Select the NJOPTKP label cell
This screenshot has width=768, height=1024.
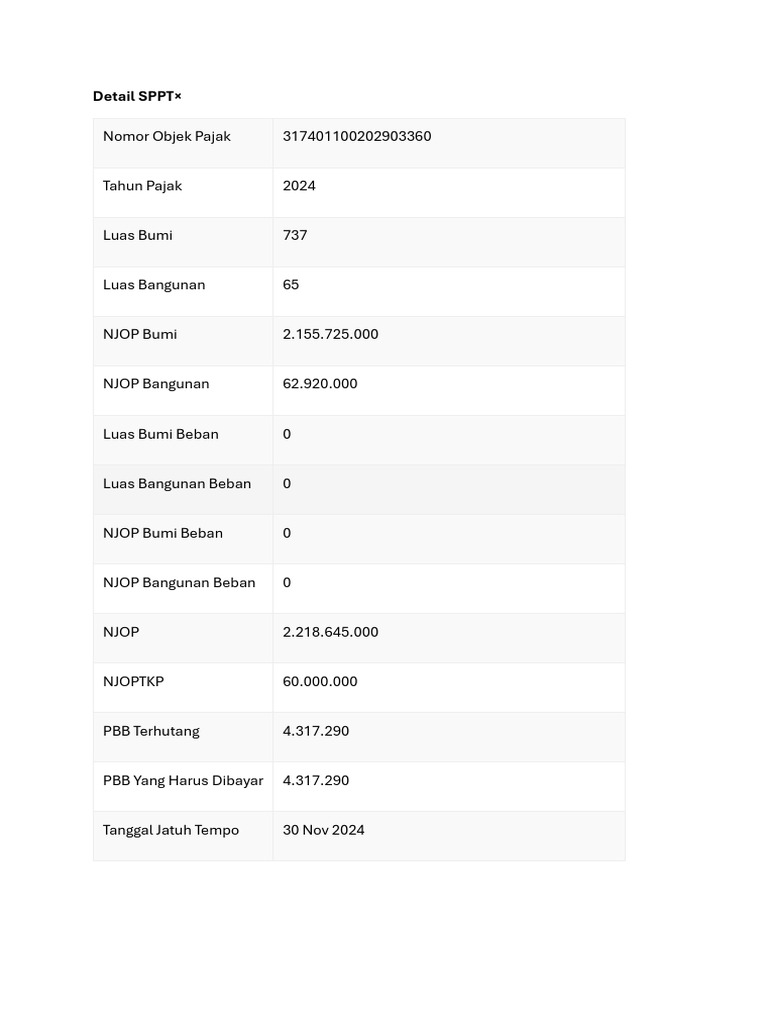click(x=183, y=688)
